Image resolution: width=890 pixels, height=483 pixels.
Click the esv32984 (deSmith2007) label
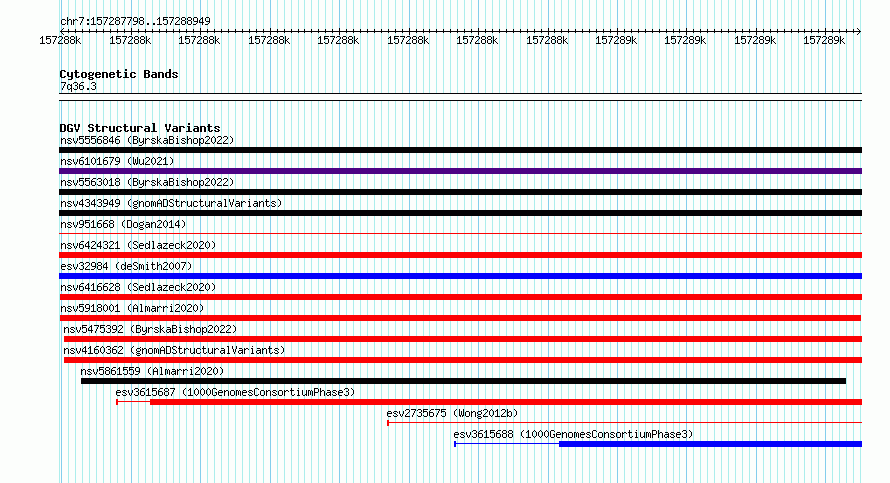(x=126, y=266)
